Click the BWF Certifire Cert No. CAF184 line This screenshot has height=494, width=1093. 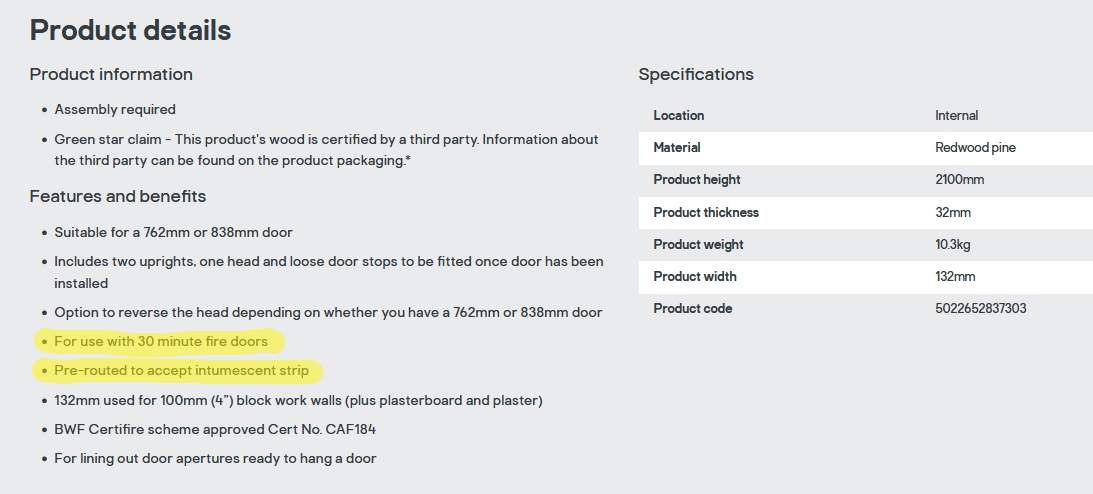click(215, 429)
